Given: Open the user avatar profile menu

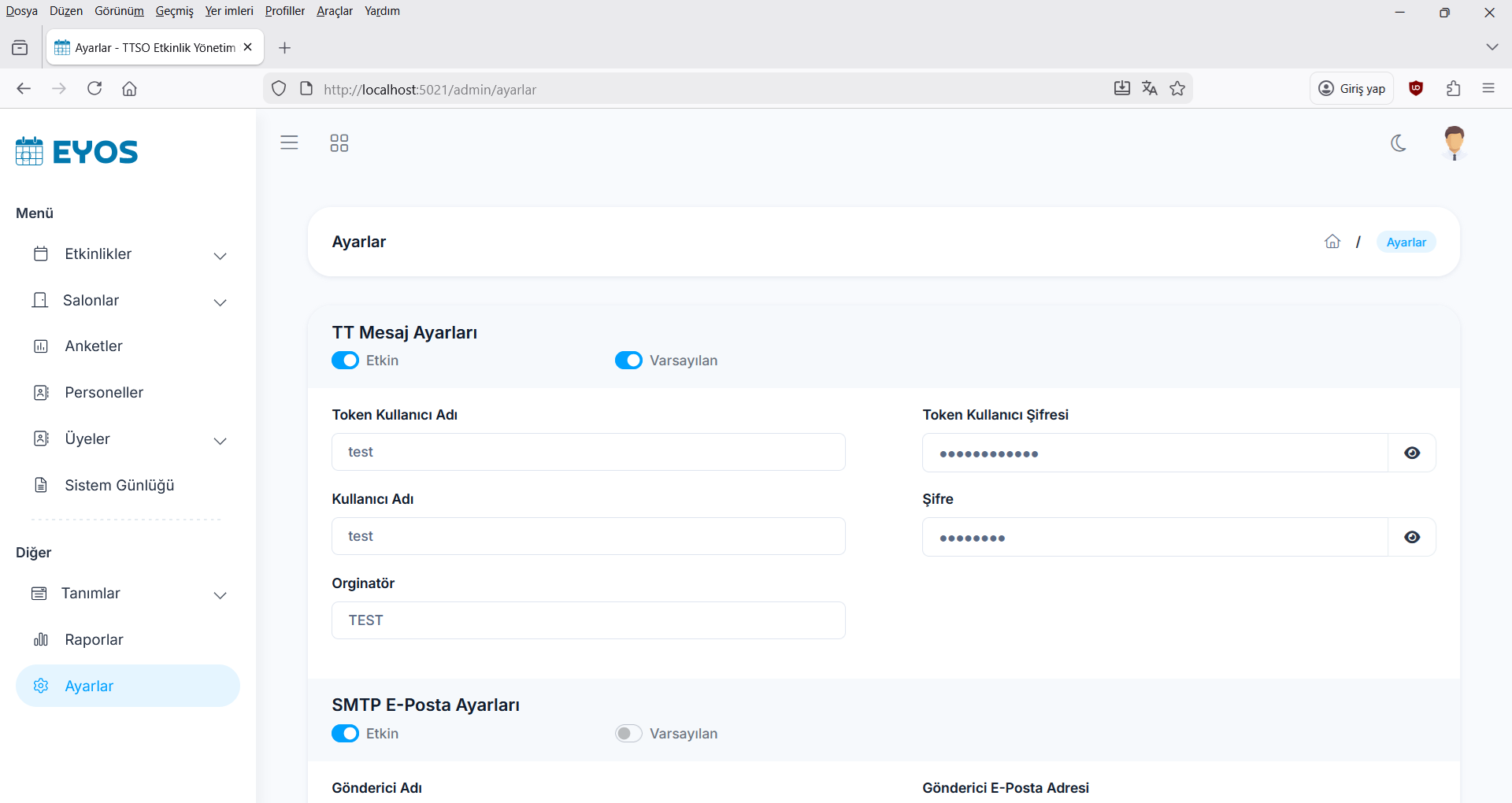Looking at the screenshot, I should click(x=1454, y=142).
